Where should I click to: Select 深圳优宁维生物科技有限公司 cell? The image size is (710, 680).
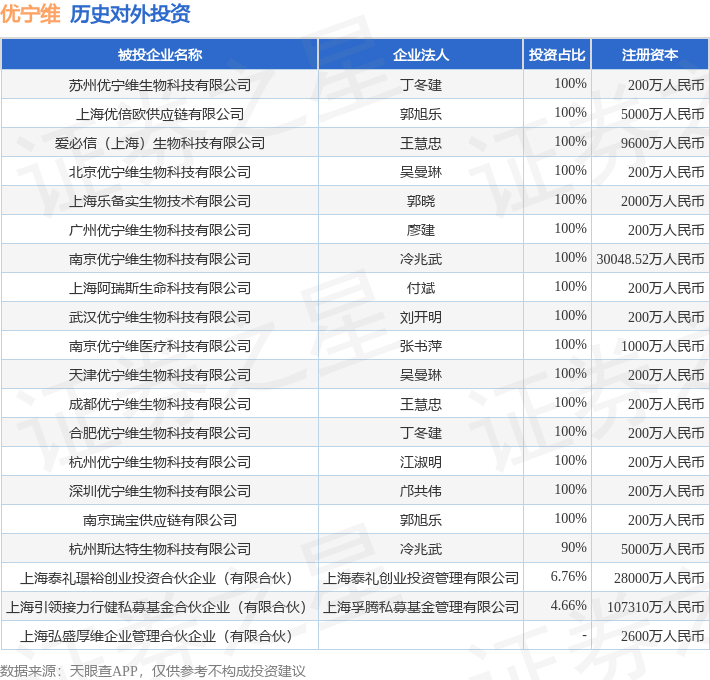point(160,491)
